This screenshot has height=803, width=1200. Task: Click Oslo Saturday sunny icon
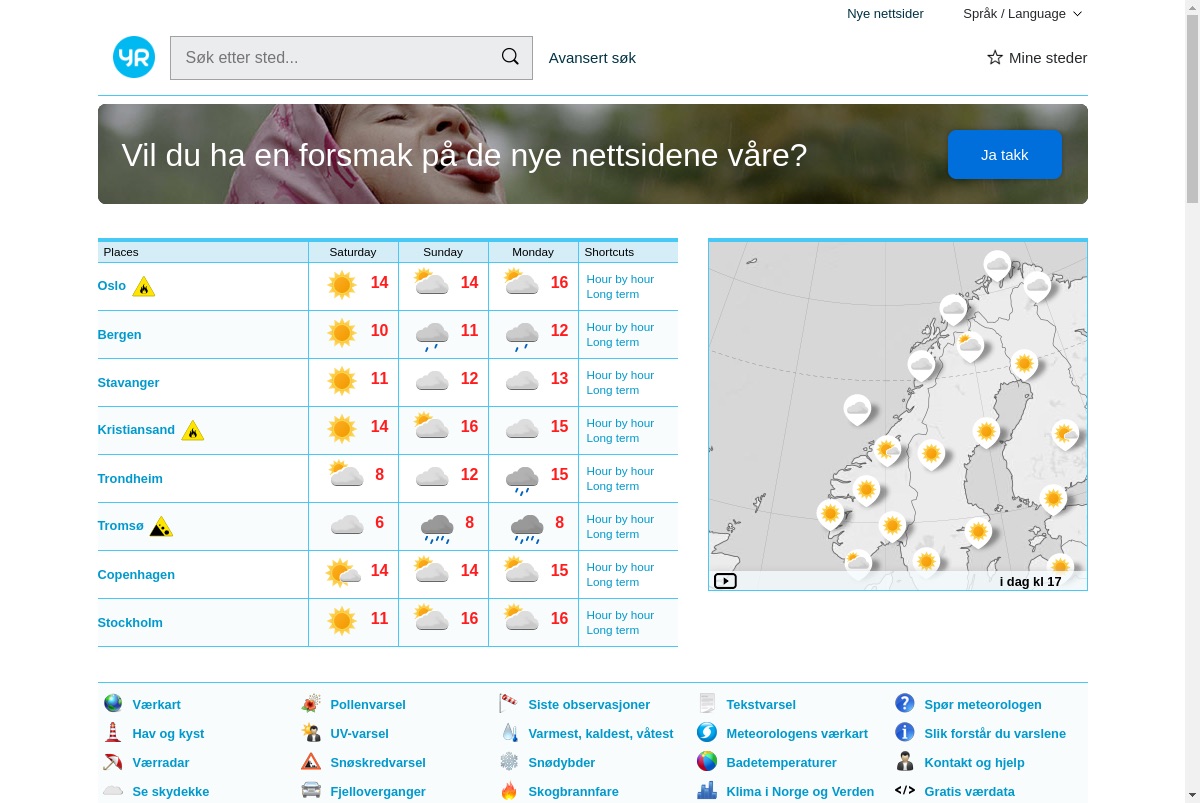click(x=342, y=285)
